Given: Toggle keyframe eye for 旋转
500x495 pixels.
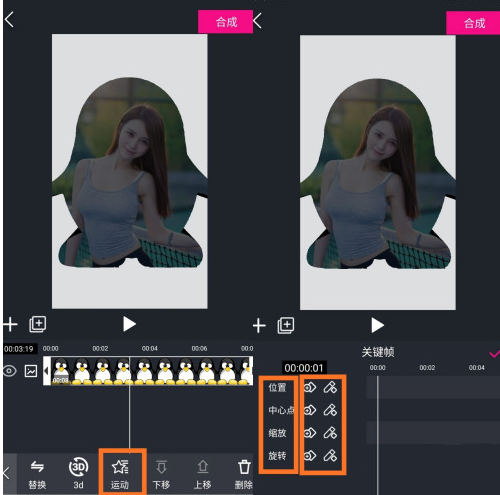Looking at the screenshot, I should (310, 456).
